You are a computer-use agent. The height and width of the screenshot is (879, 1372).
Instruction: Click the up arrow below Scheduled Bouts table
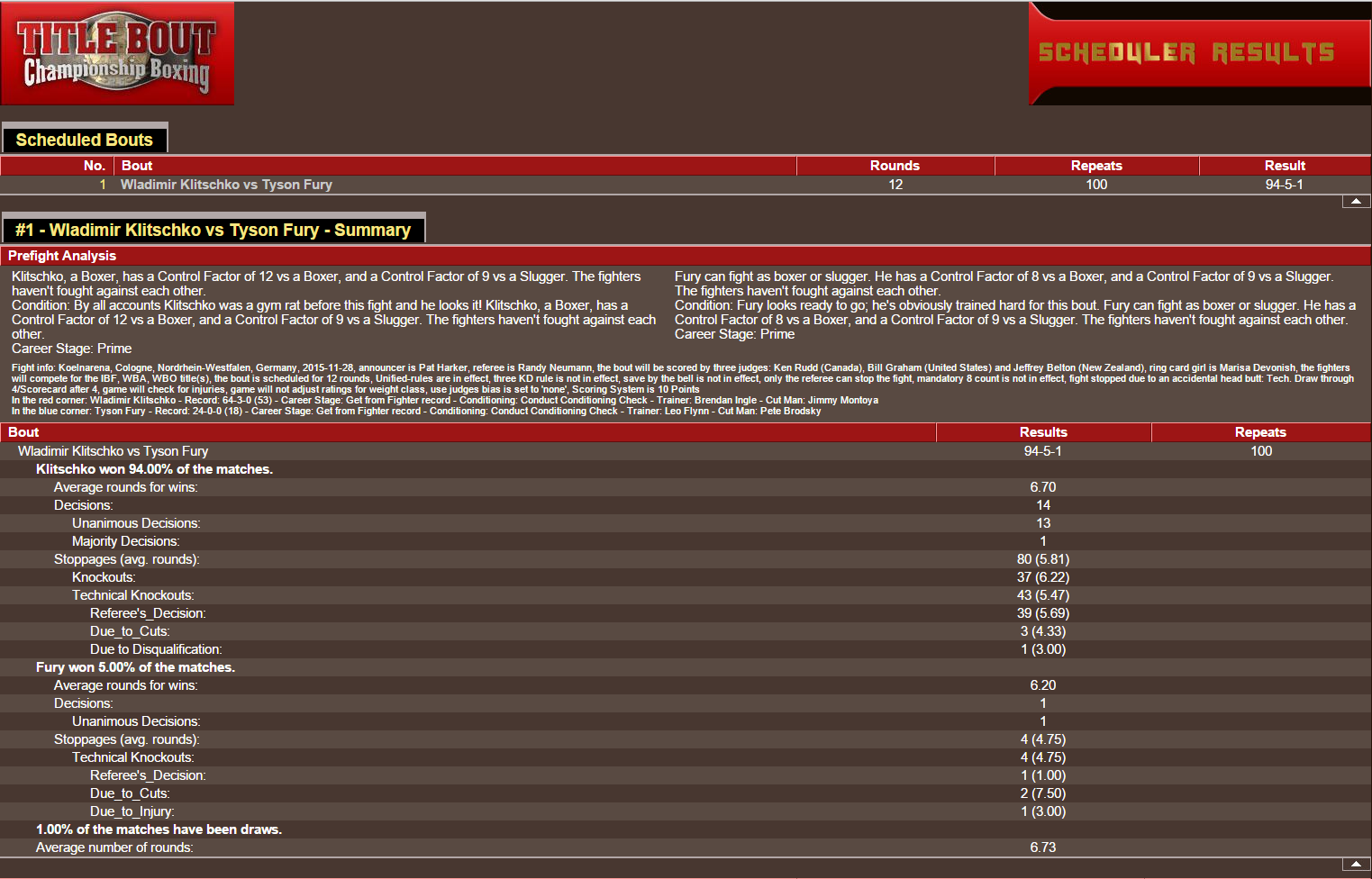click(x=1356, y=202)
